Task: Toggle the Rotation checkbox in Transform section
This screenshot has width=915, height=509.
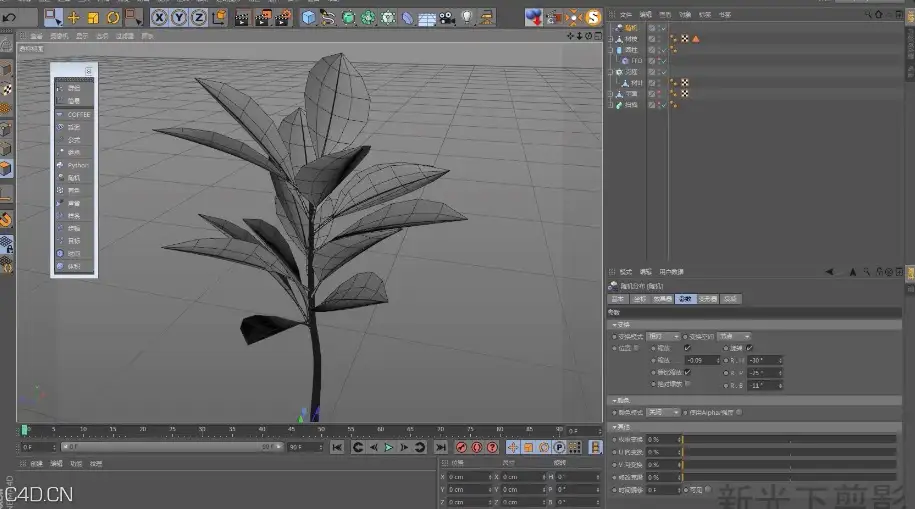Action: click(x=750, y=348)
